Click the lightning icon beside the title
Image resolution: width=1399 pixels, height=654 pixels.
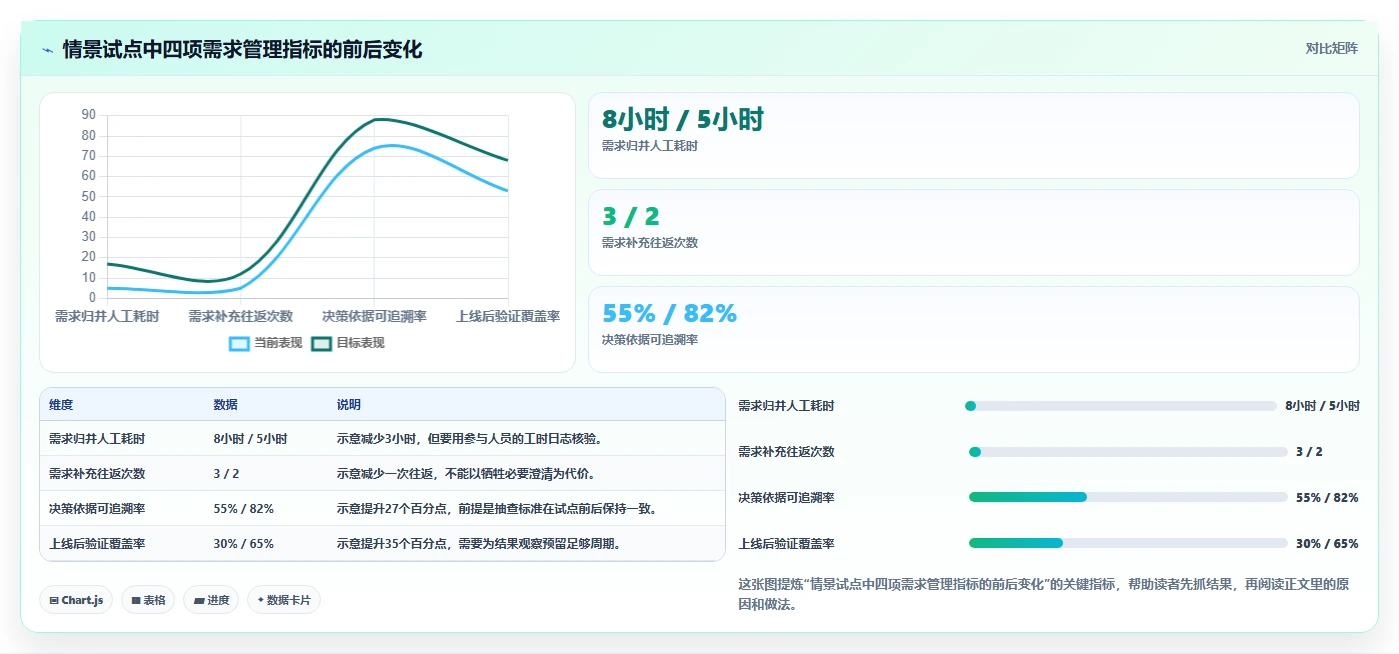48,49
